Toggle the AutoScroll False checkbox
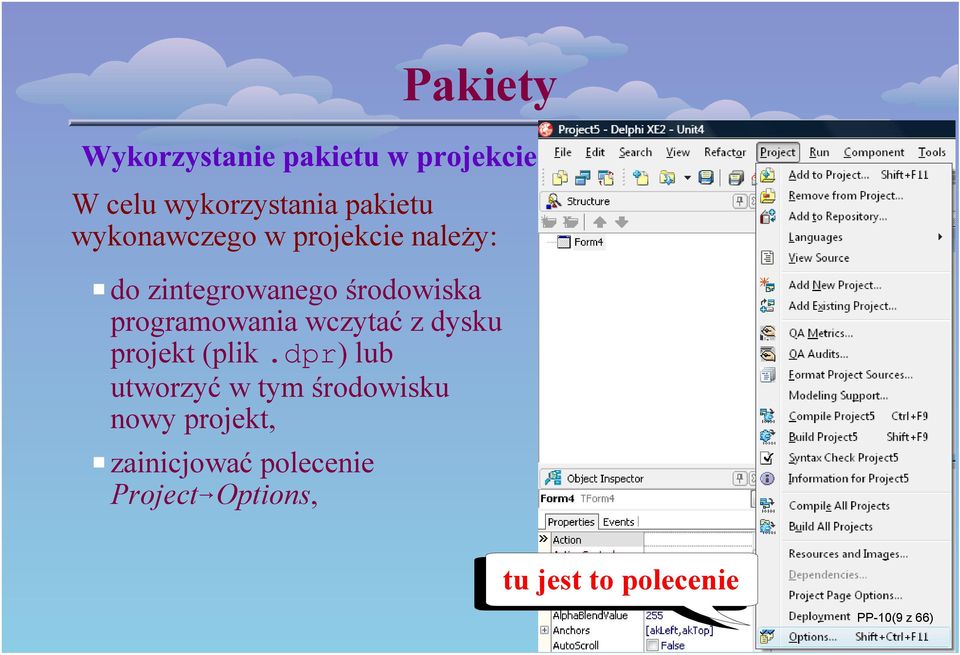The image size is (960, 655). (x=653, y=645)
